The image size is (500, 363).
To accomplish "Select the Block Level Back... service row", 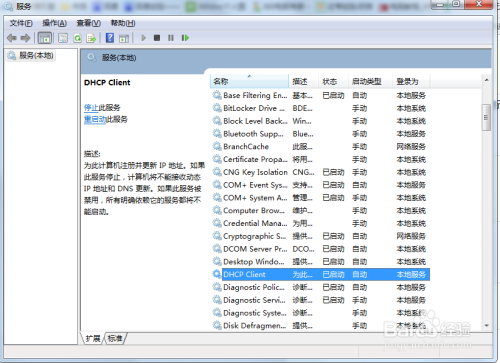I will coord(321,121).
